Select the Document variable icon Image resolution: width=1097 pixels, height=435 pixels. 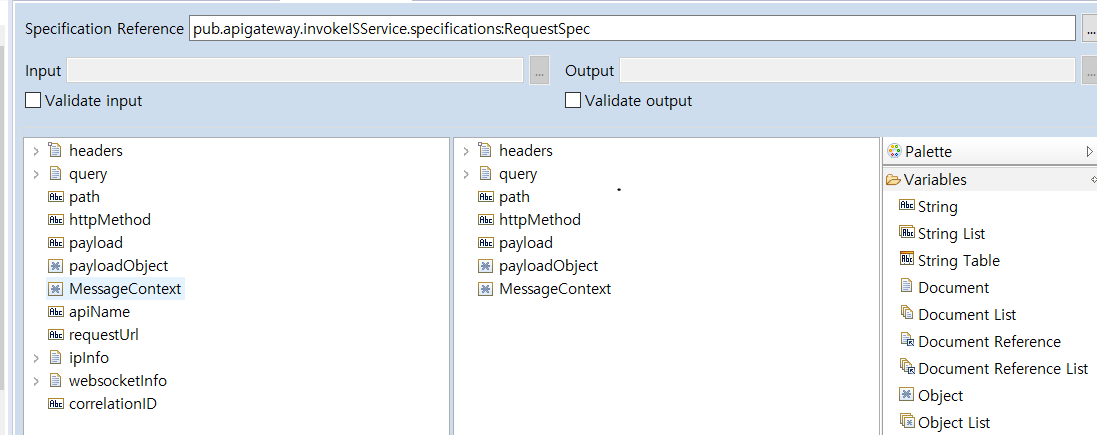pyautogui.click(x=907, y=287)
